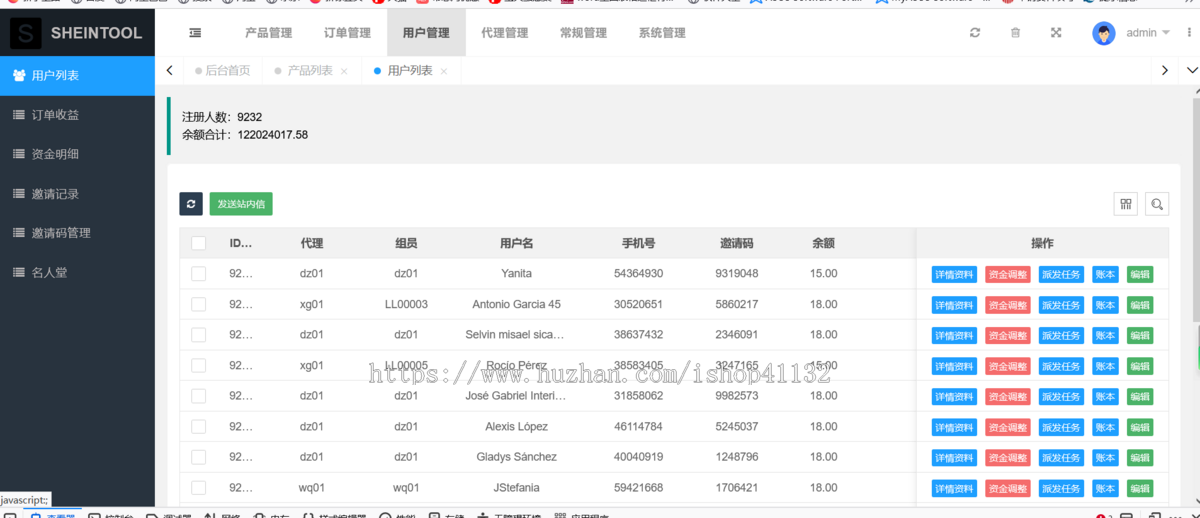The image size is (1200, 518).
Task: Click 派发任务 for Gladys Sánchez
Action: click(1061, 458)
